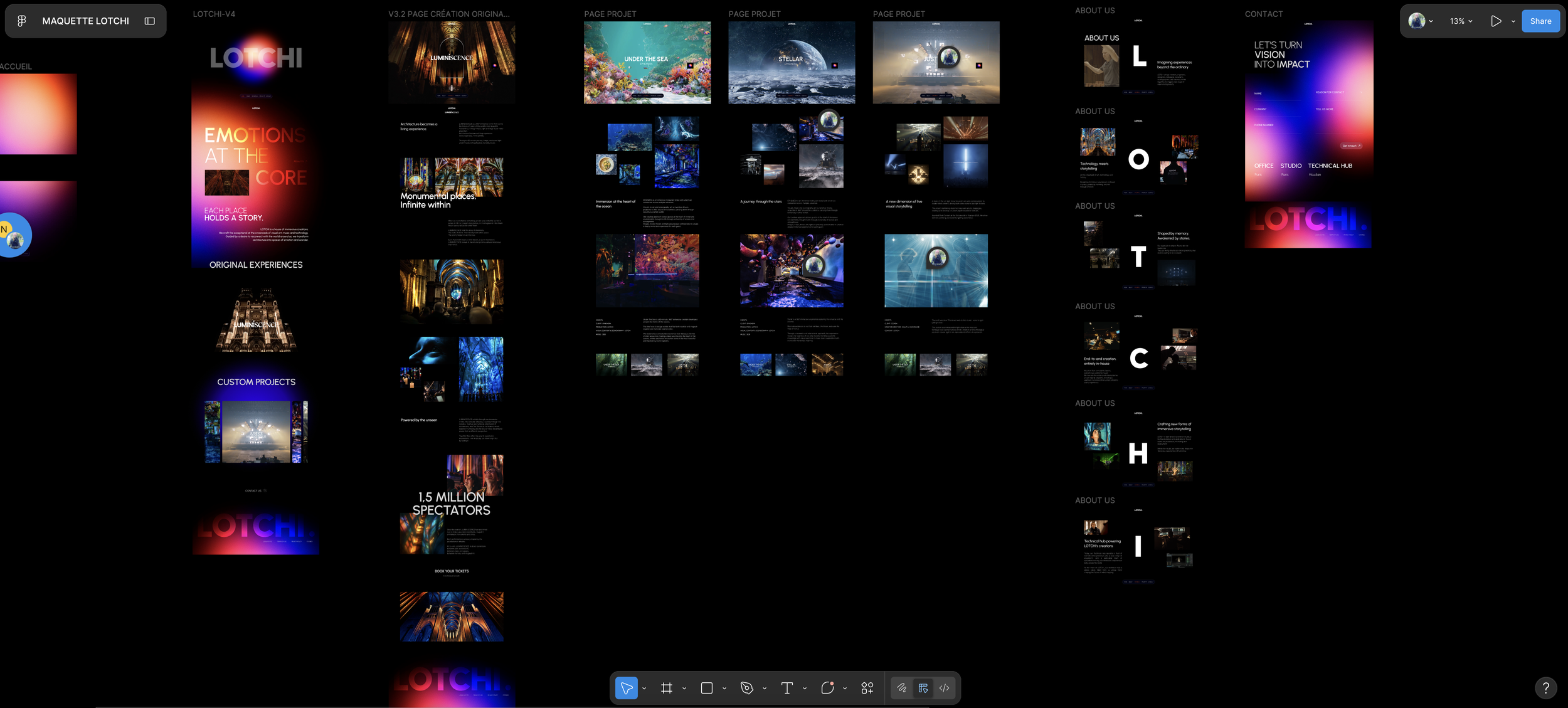Select PAGE PROJET label above Stellar frame

755,14
